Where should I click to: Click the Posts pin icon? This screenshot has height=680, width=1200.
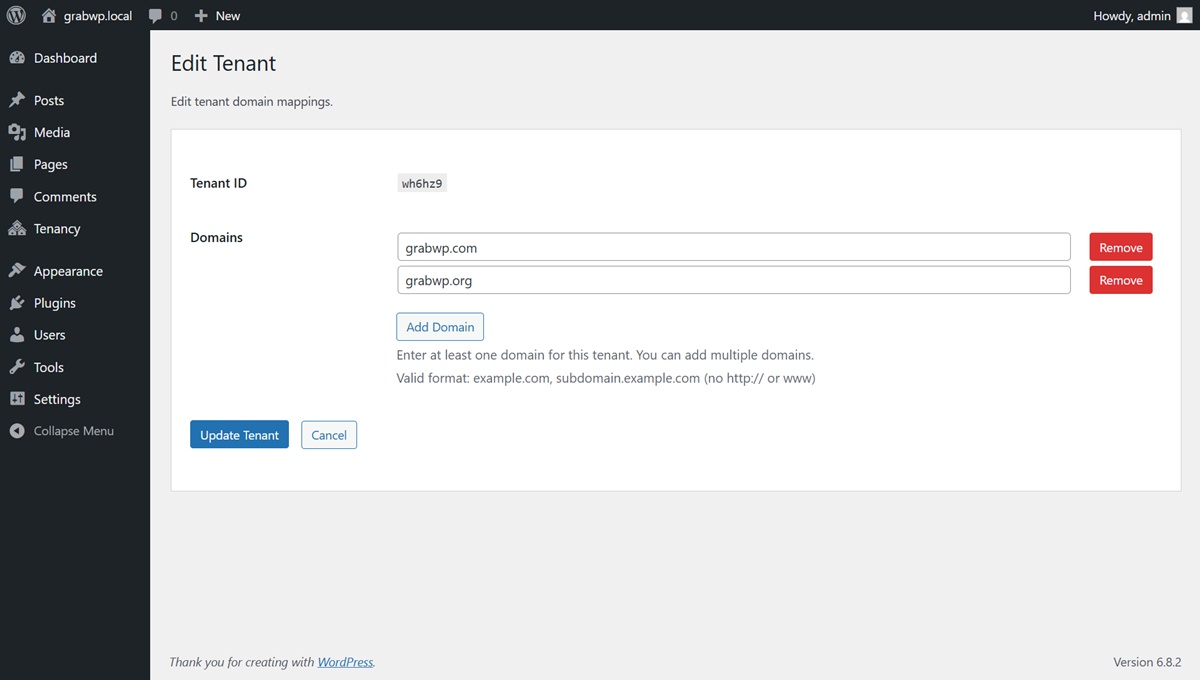coord(17,100)
